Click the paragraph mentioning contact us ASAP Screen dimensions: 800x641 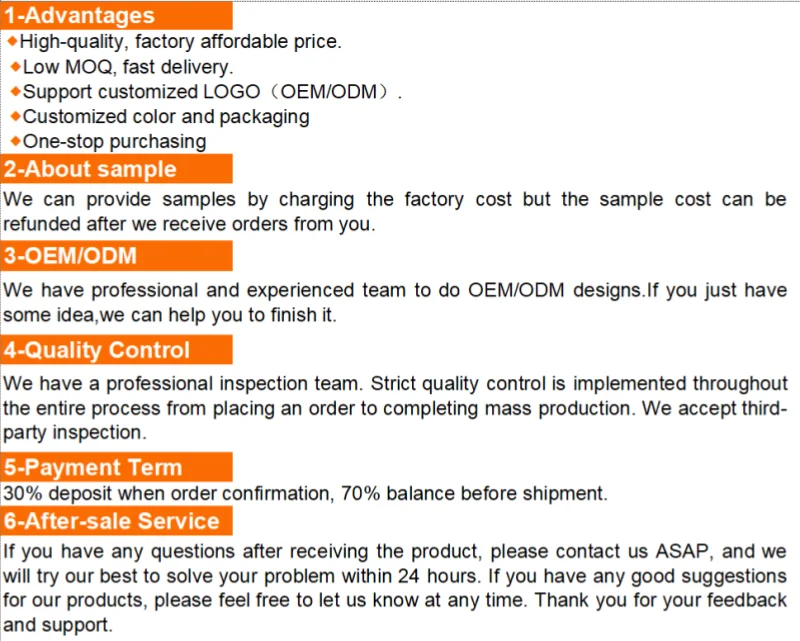click(x=395, y=587)
